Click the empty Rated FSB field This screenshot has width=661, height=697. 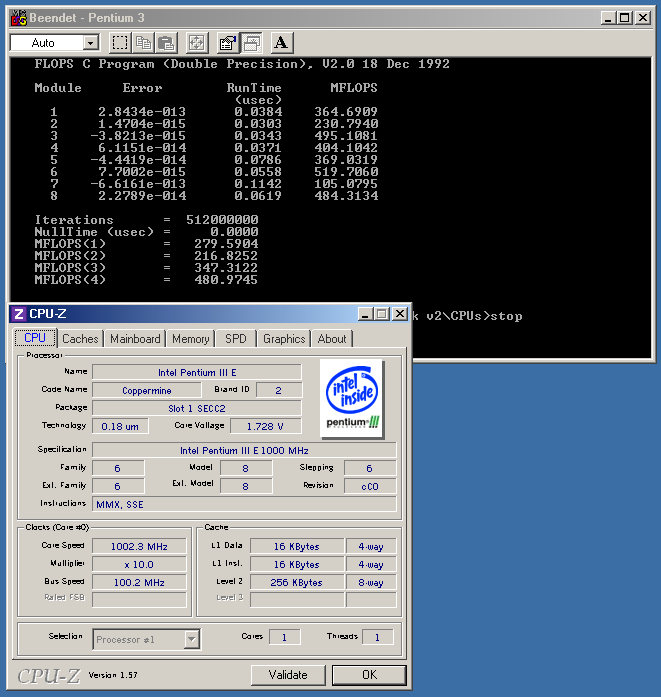tap(139, 599)
